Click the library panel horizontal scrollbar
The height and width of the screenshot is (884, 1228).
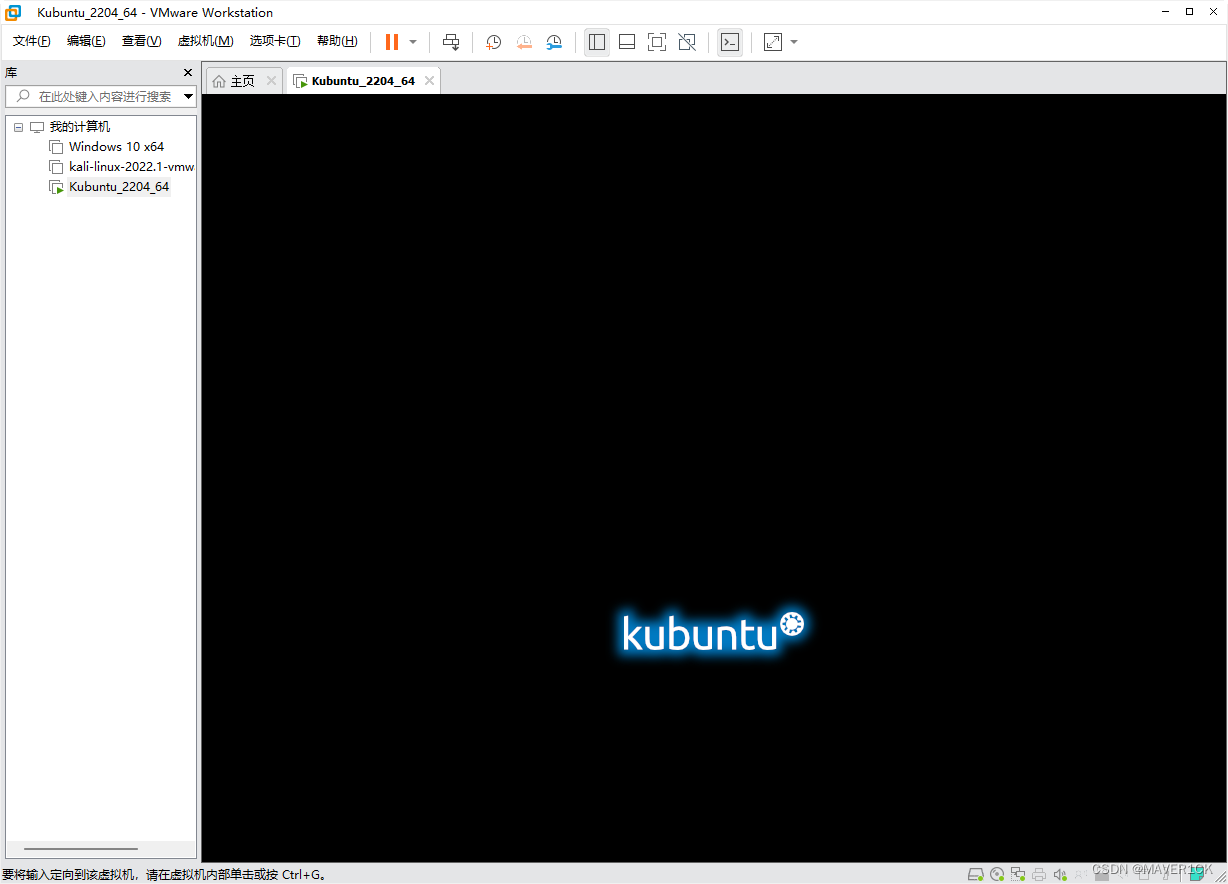point(80,848)
